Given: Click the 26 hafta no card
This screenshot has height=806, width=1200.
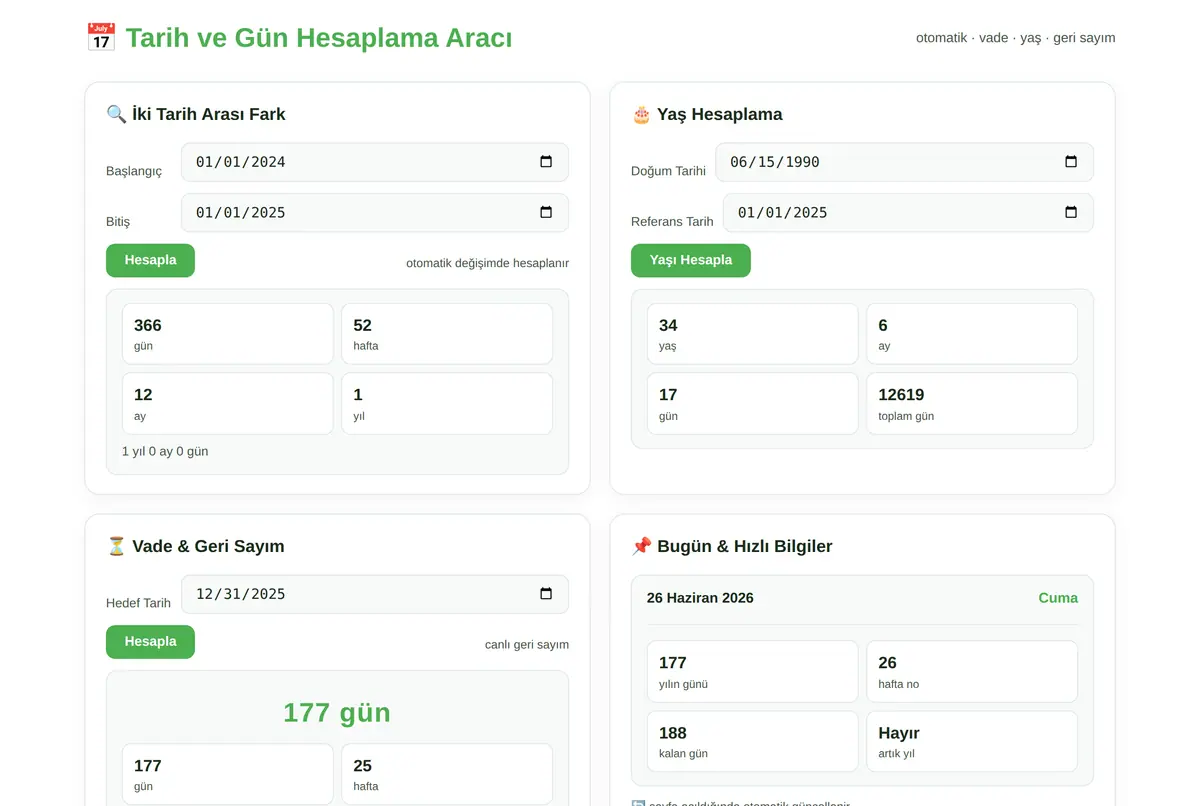Looking at the screenshot, I should [x=972, y=672].
